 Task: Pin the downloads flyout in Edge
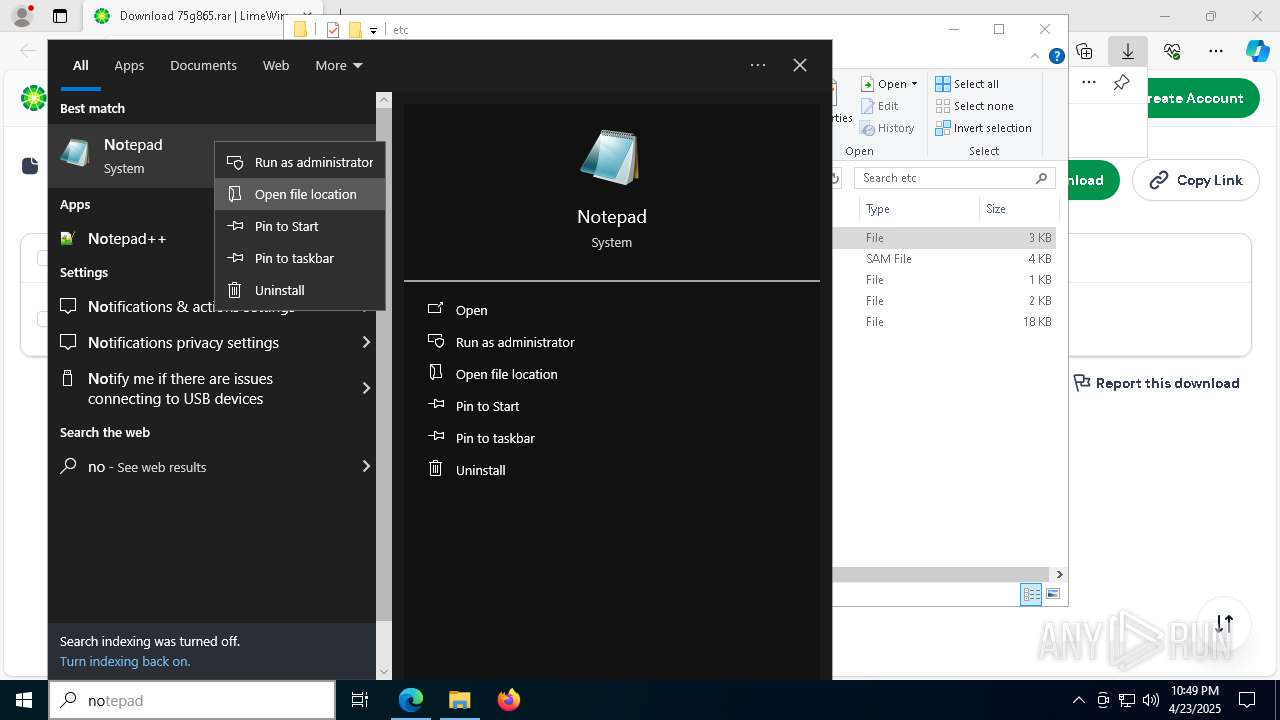click(x=1121, y=83)
